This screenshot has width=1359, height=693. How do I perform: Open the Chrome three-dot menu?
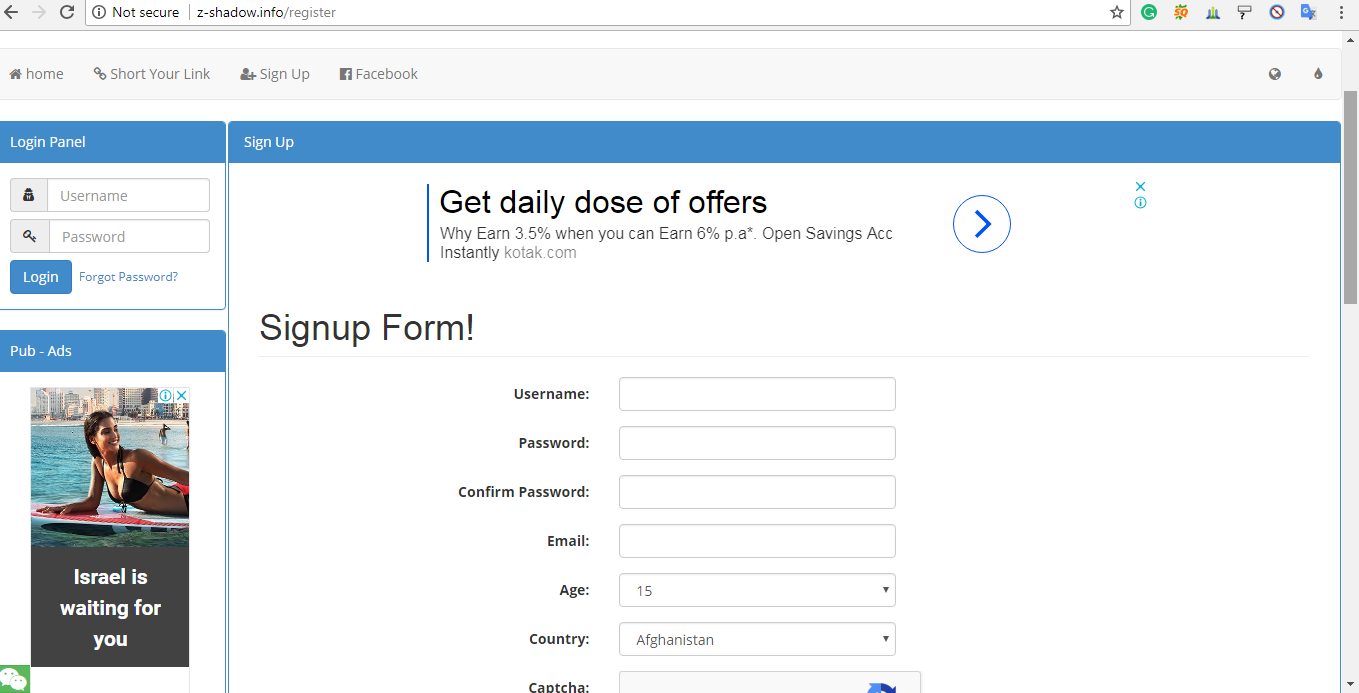click(1341, 13)
